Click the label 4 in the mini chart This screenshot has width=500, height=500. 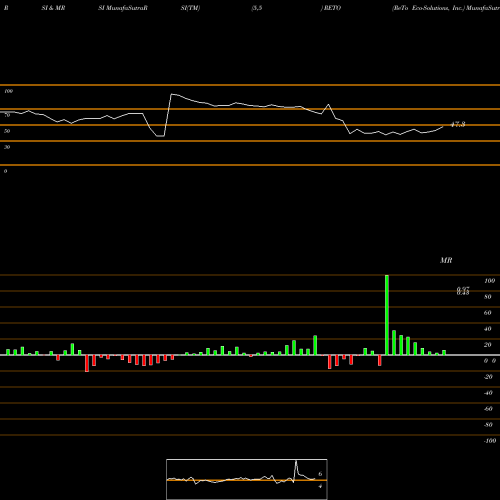pyautogui.click(x=320, y=486)
